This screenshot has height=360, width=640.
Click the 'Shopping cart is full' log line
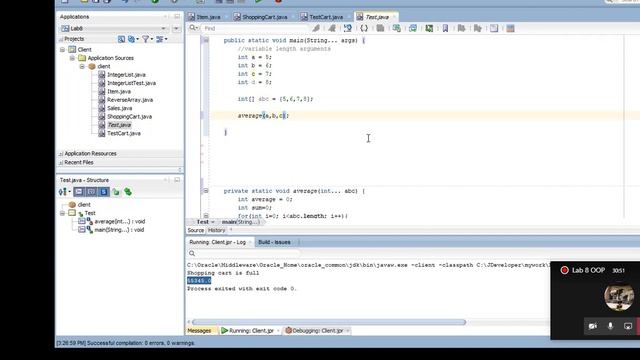(223, 273)
